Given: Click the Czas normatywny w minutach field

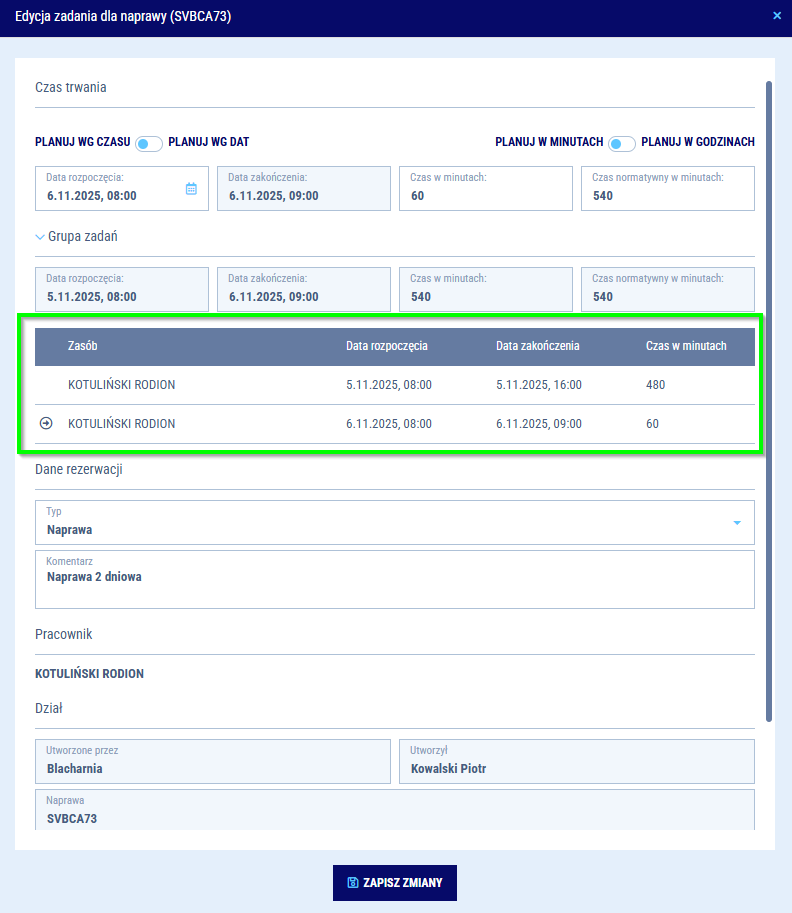Looking at the screenshot, I should pyautogui.click(x=667, y=189).
